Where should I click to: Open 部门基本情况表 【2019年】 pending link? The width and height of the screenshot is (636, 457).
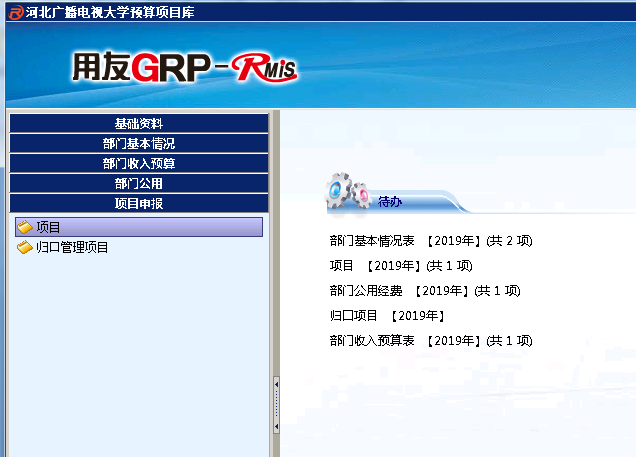click(x=430, y=241)
